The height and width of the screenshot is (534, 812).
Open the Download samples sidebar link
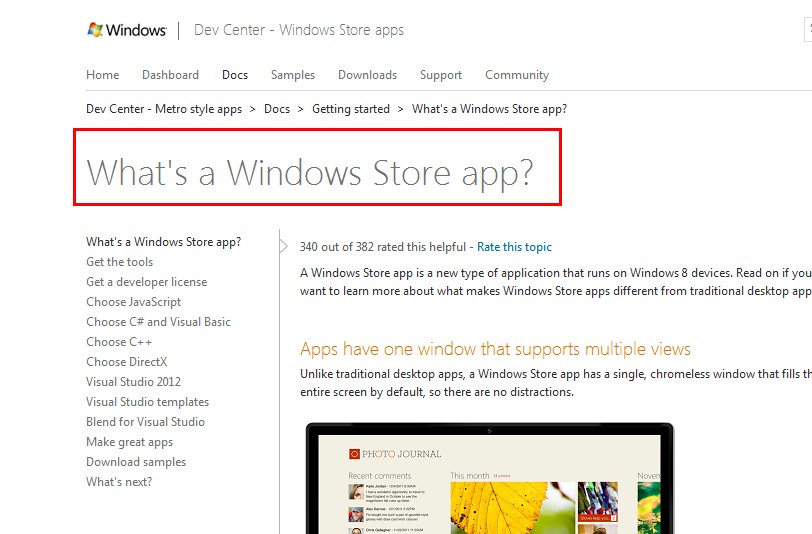point(136,462)
